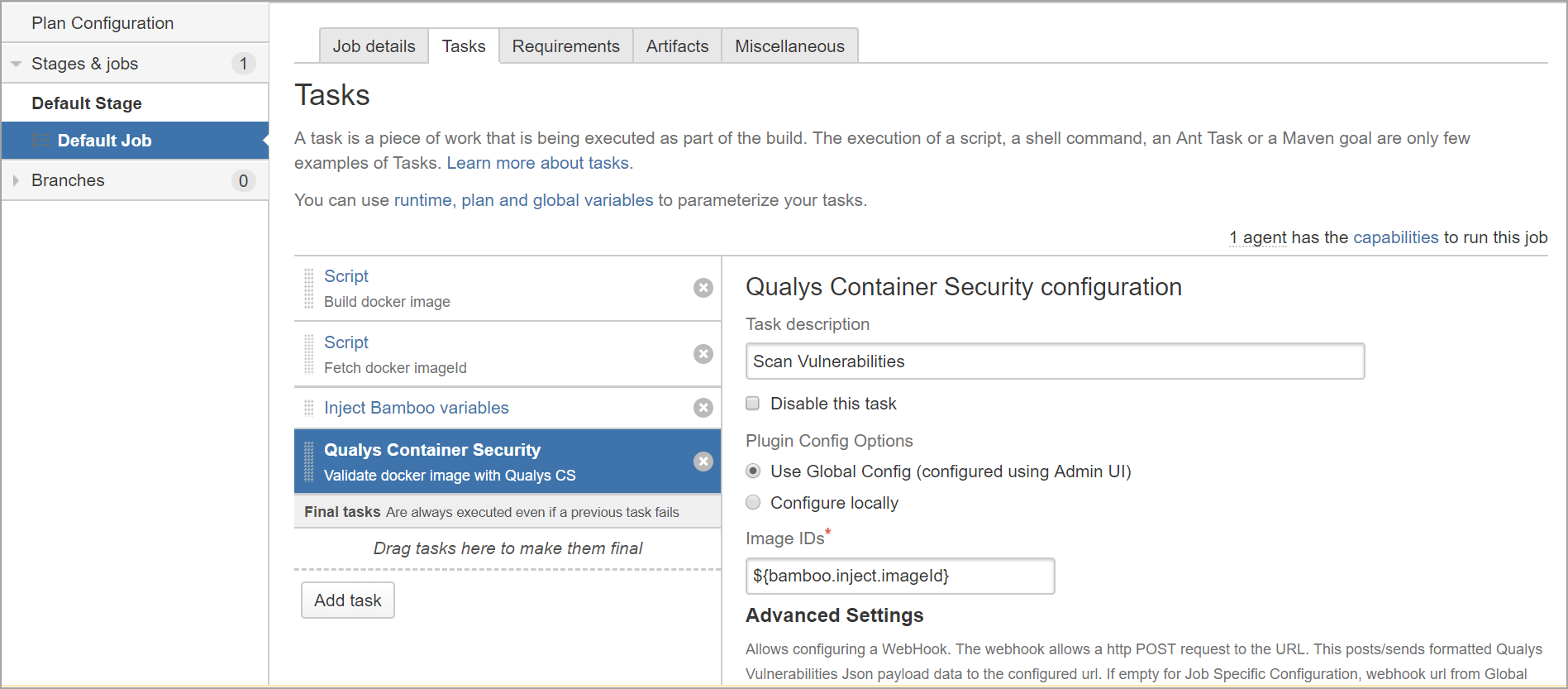
Task: Click 'Validate docker image with Qualys CS' text
Action: 450,476
